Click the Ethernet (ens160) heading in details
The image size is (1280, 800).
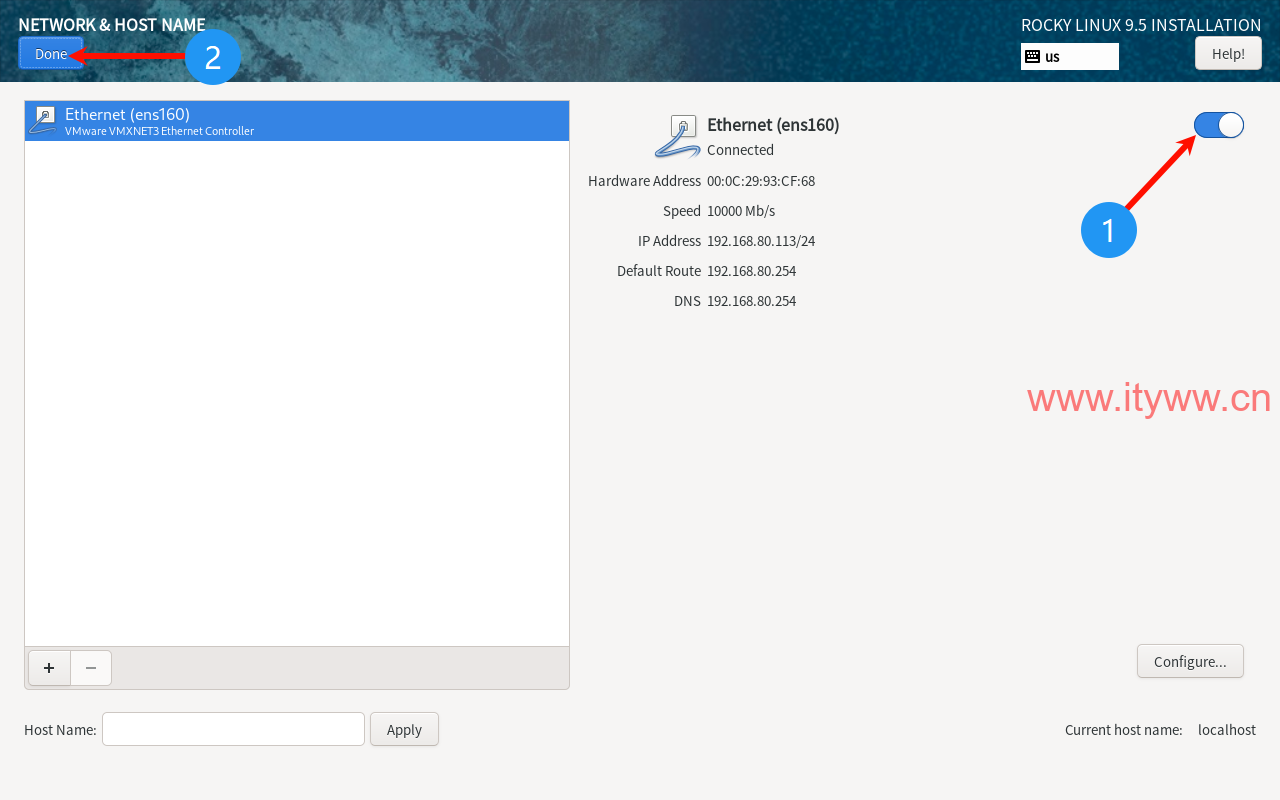click(x=773, y=125)
